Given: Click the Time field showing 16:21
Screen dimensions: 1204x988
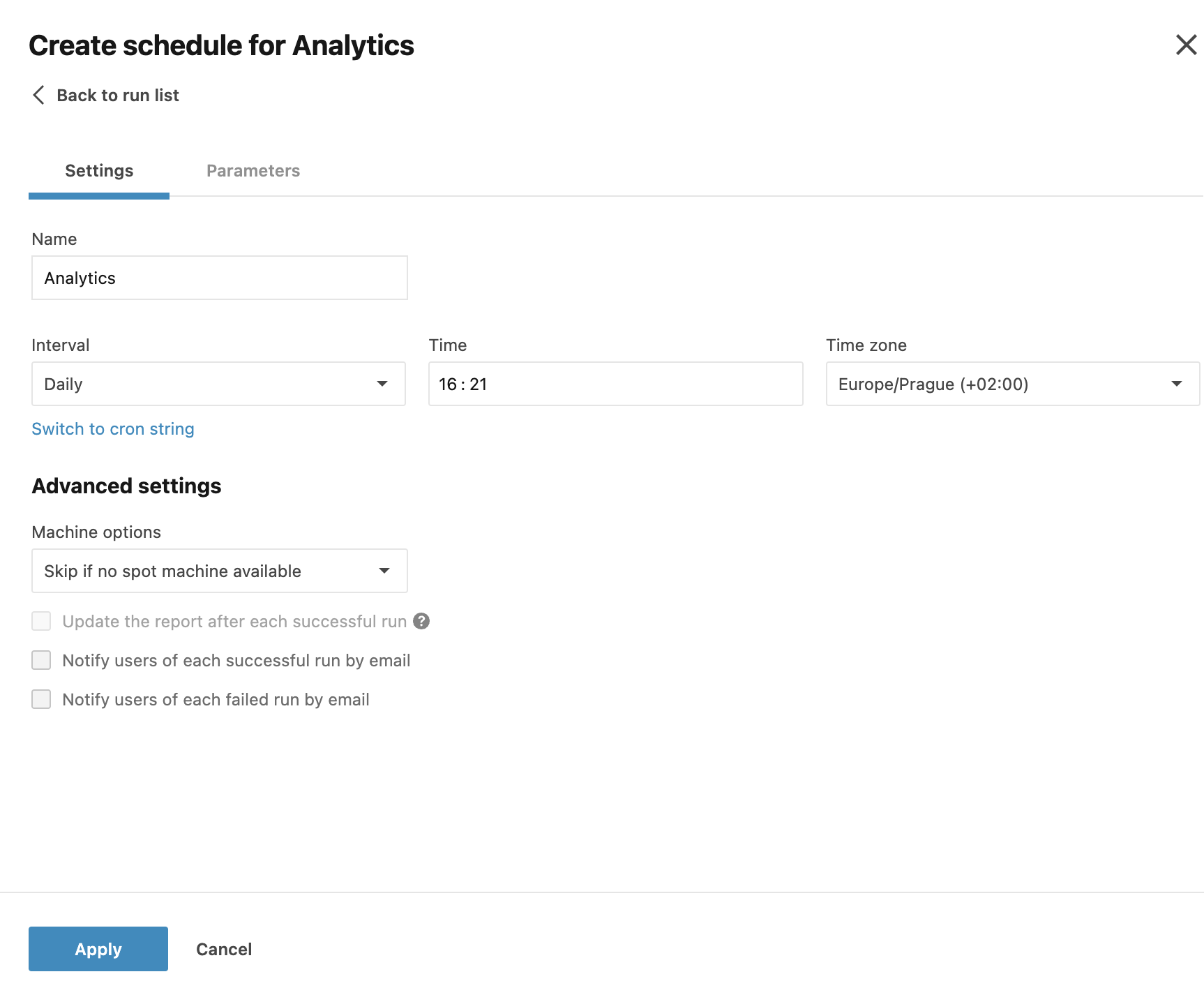Looking at the screenshot, I should [615, 384].
